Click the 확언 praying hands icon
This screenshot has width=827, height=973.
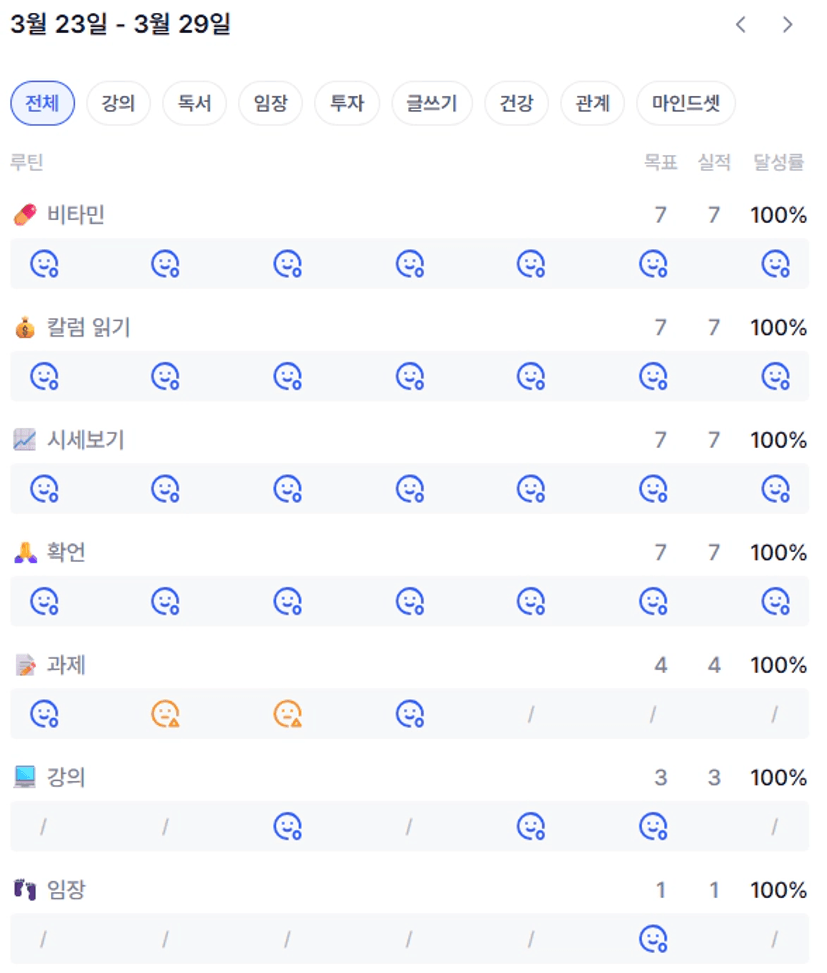pos(25,553)
